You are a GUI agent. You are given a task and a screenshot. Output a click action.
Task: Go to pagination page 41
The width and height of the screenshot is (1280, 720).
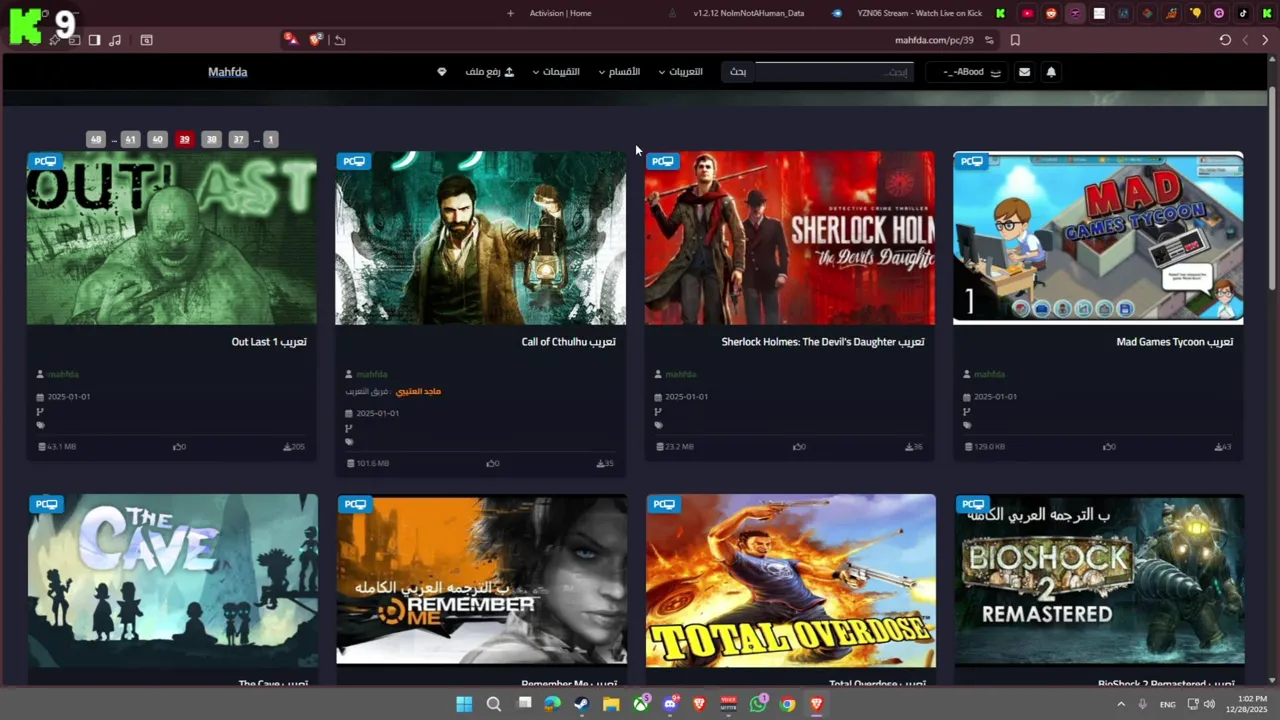pyautogui.click(x=130, y=140)
